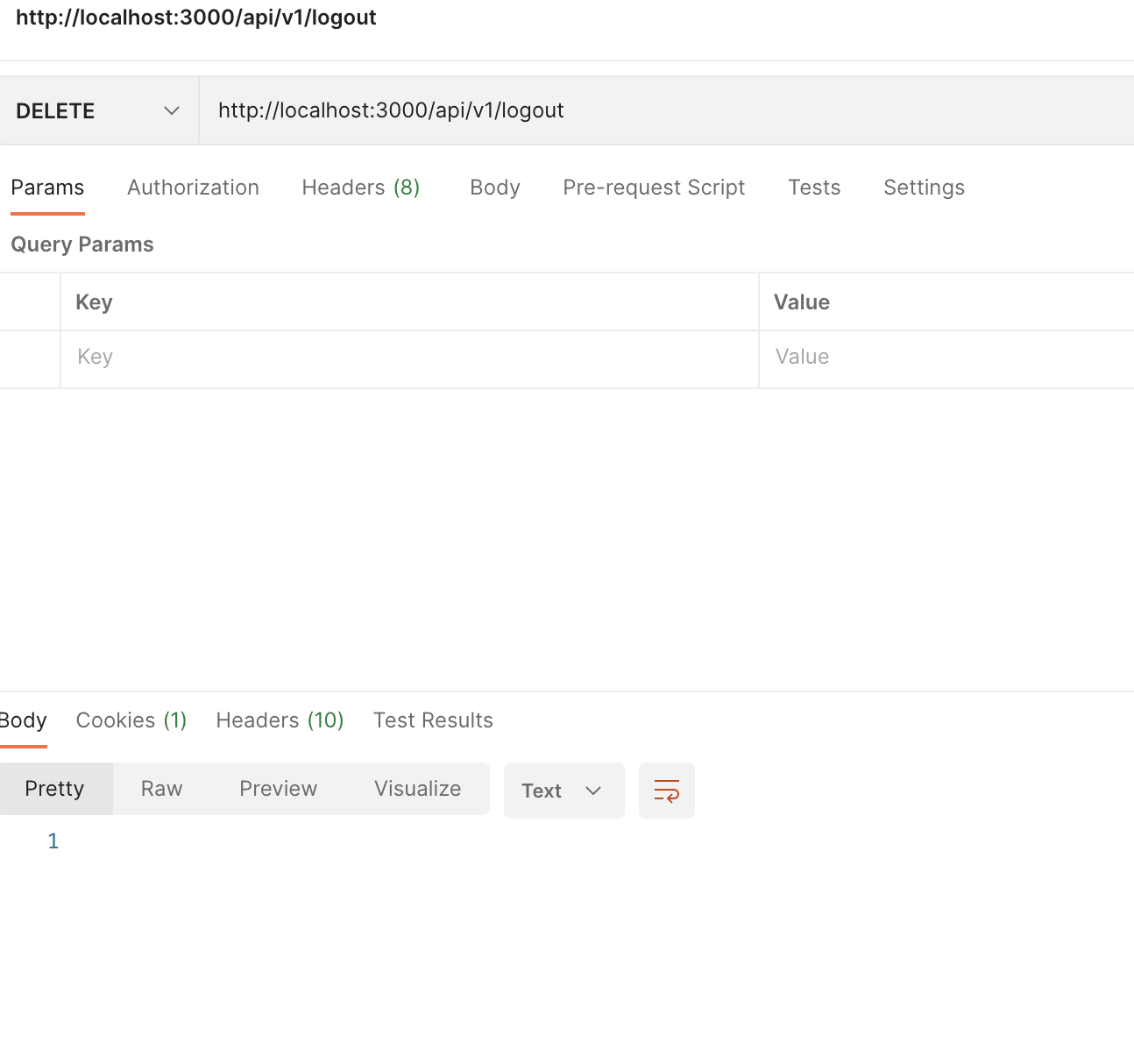1134x1064 pixels.
Task: Click the Pretty response view button
Action: [55, 788]
